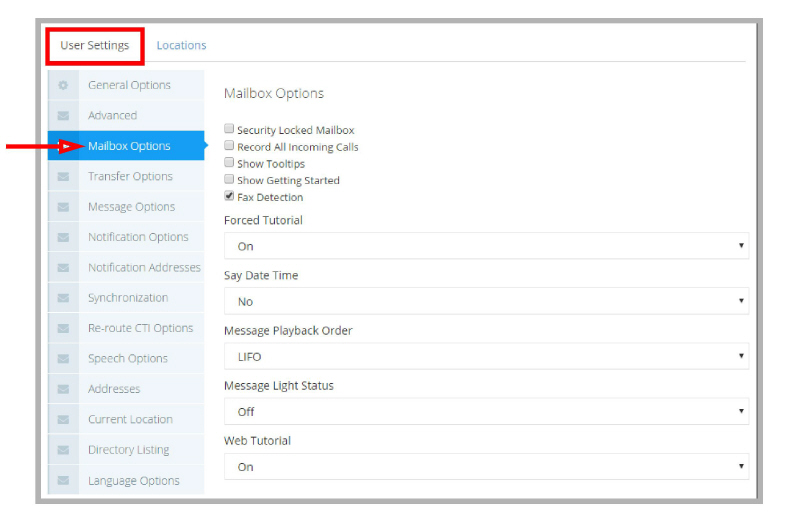Click the envelope icon beside Addresses
This screenshot has height=521, width=798.
point(63,389)
